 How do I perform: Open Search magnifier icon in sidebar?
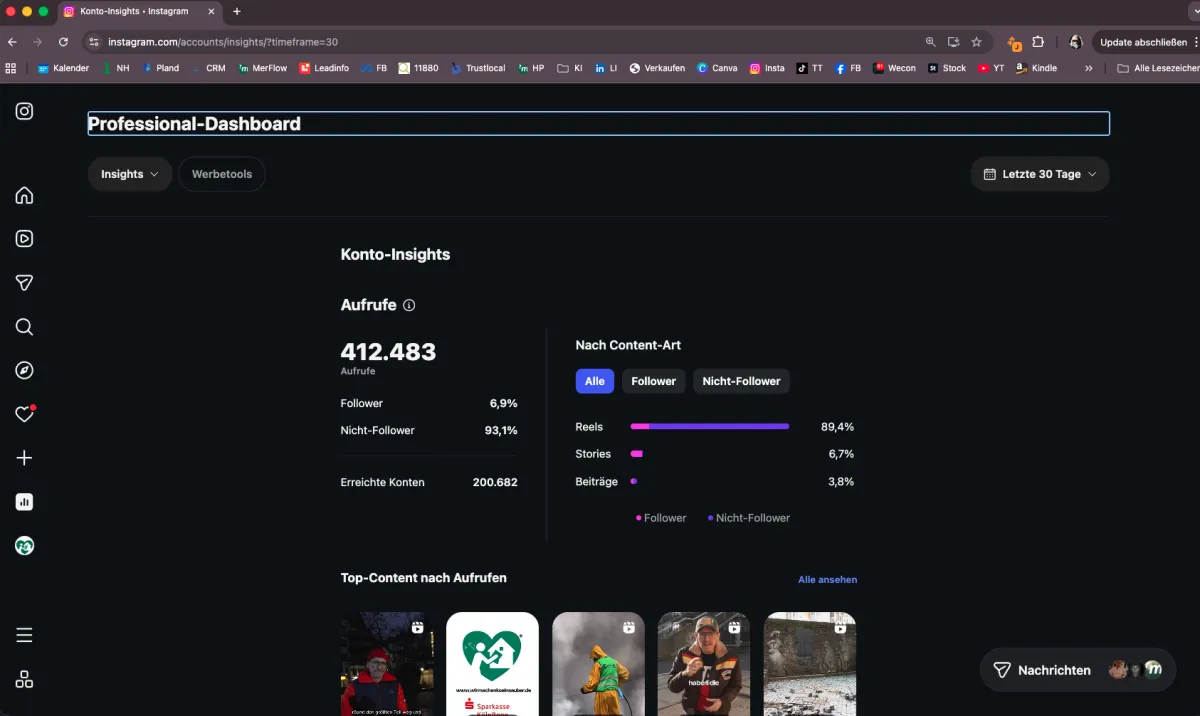click(24, 327)
